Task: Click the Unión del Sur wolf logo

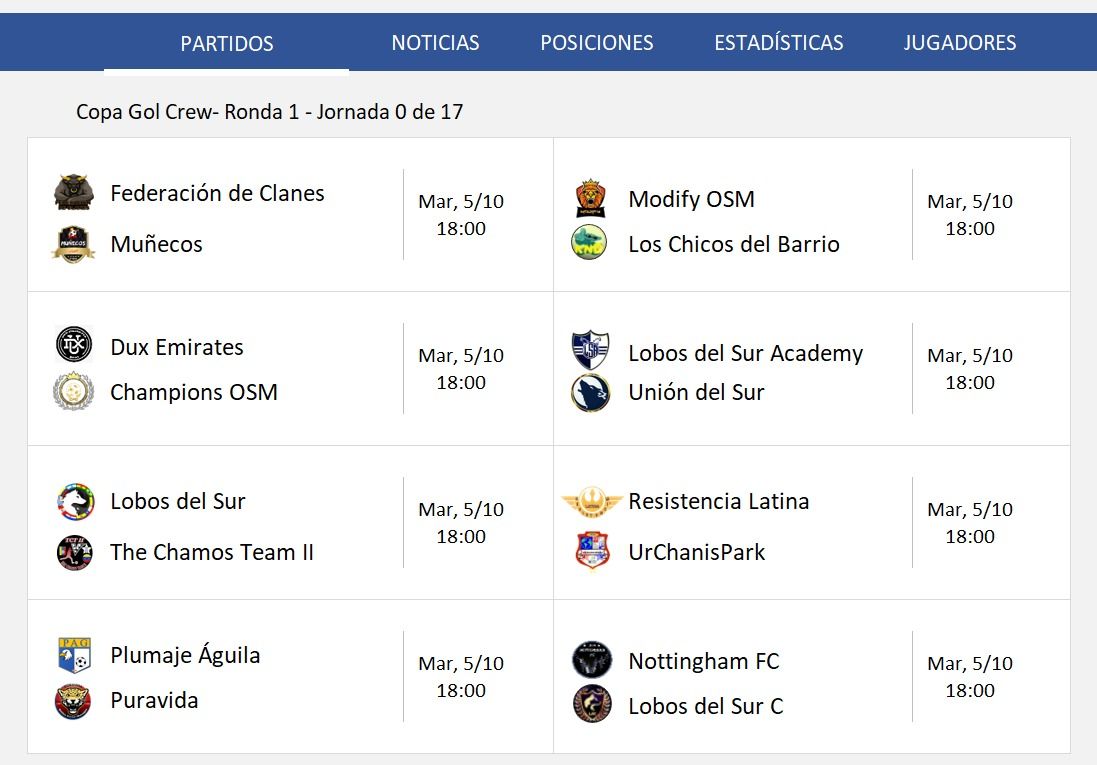Action: click(590, 393)
